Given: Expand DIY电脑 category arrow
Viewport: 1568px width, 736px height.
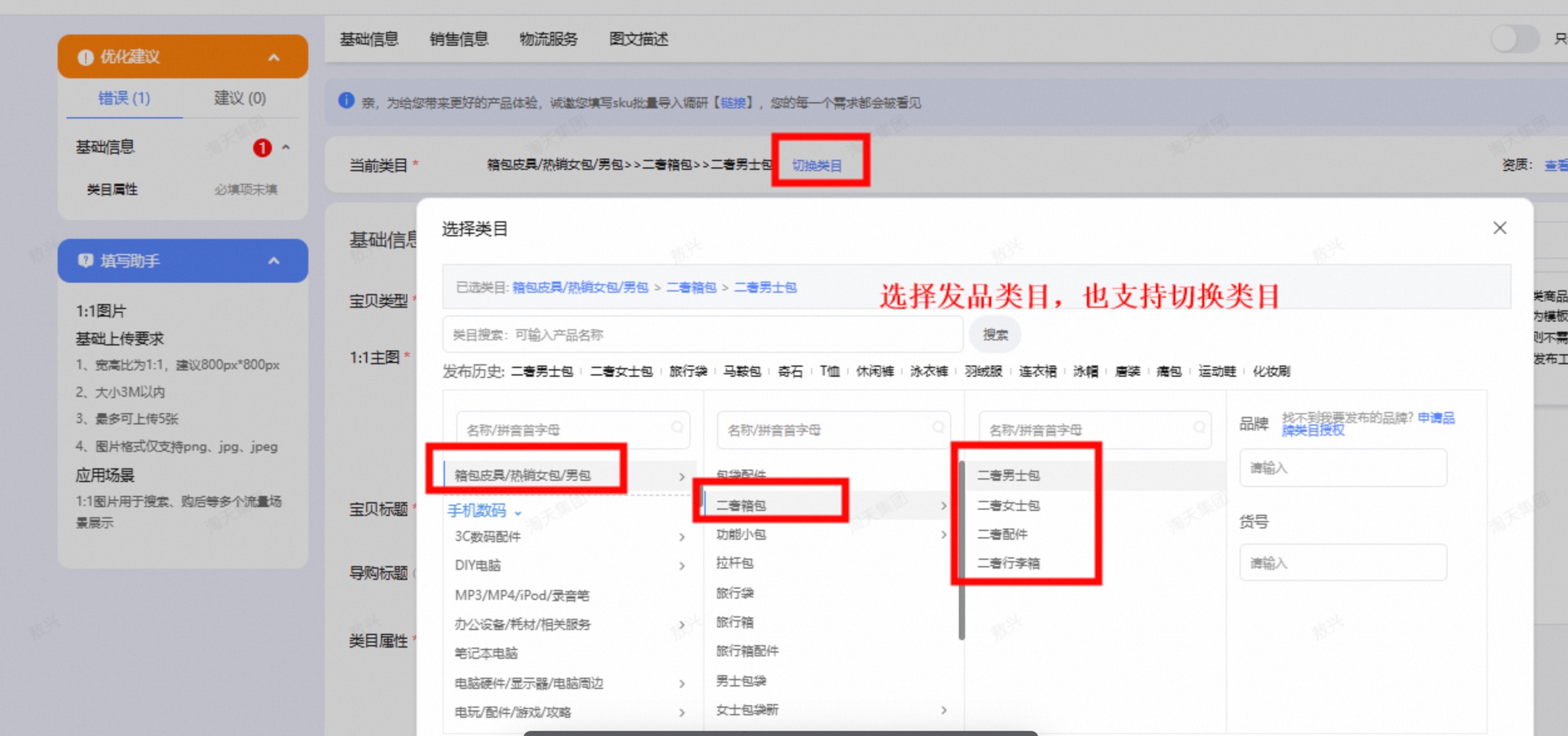Looking at the screenshot, I should click(x=682, y=566).
